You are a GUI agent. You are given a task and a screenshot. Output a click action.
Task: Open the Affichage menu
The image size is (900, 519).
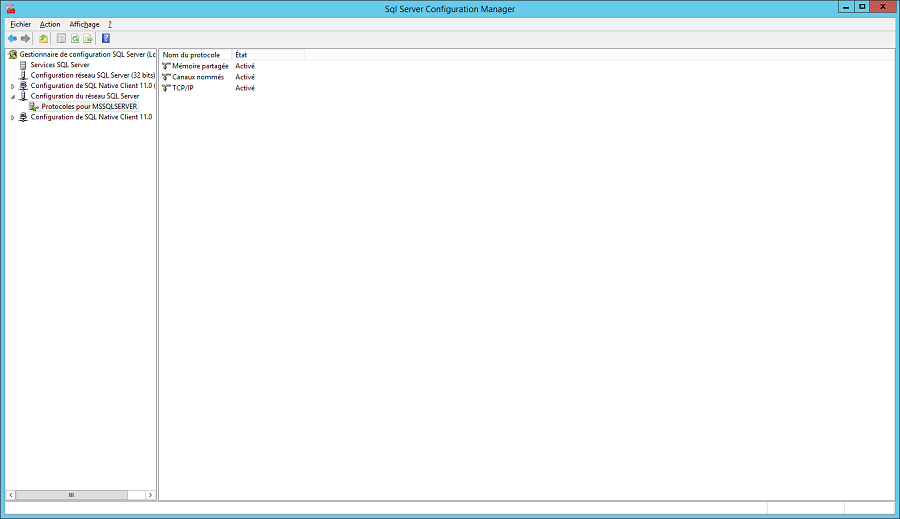pyautogui.click(x=84, y=24)
